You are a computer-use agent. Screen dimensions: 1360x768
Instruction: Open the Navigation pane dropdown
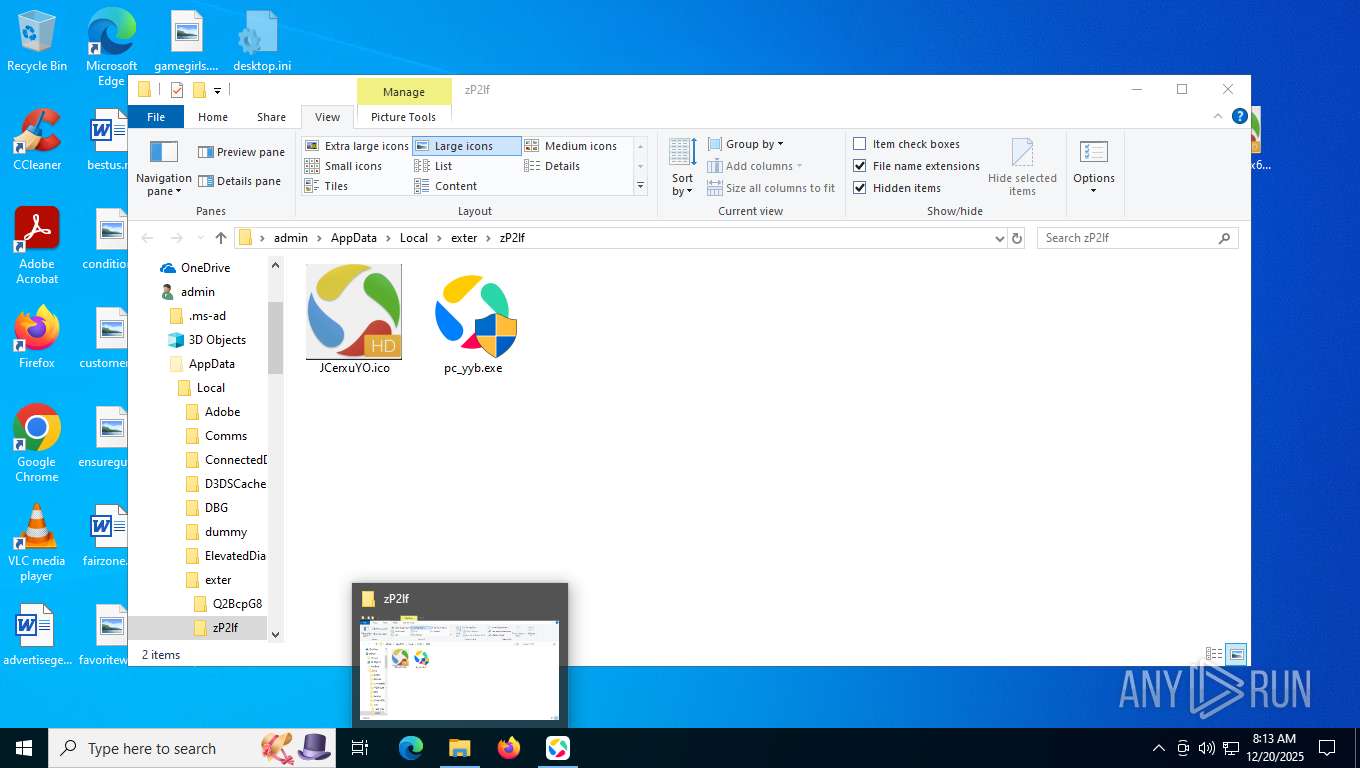coord(163,168)
